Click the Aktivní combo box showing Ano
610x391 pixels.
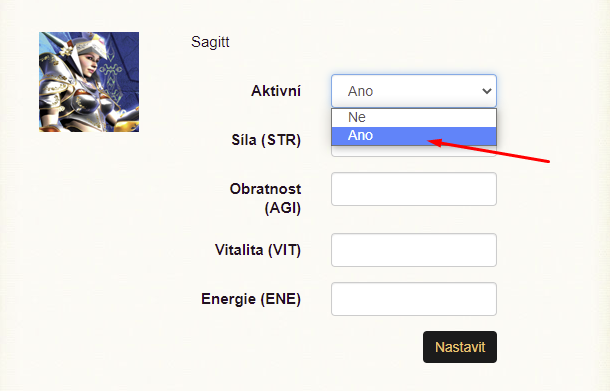tap(414, 91)
